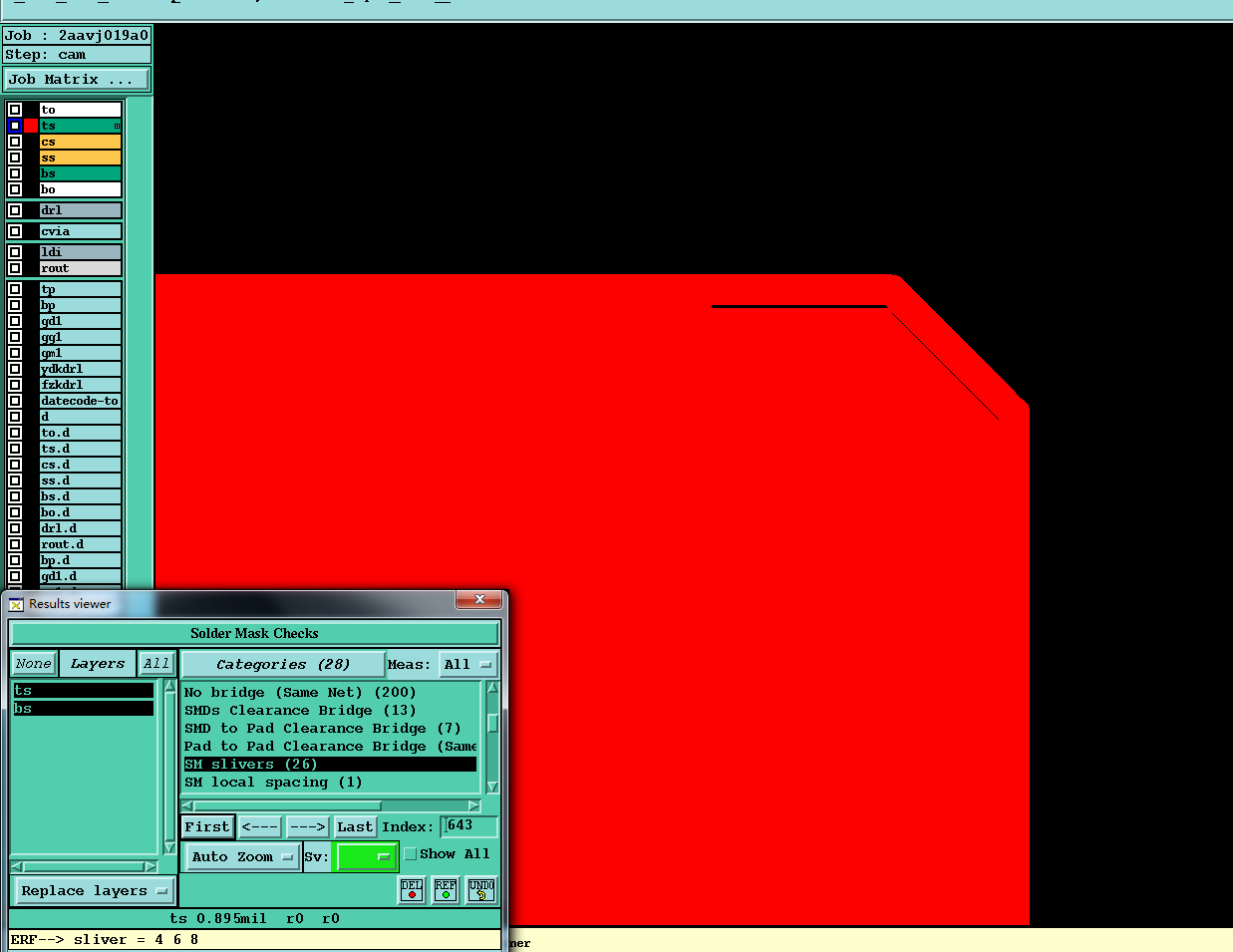
Task: Click the ERF sliver command line
Action: [254, 940]
